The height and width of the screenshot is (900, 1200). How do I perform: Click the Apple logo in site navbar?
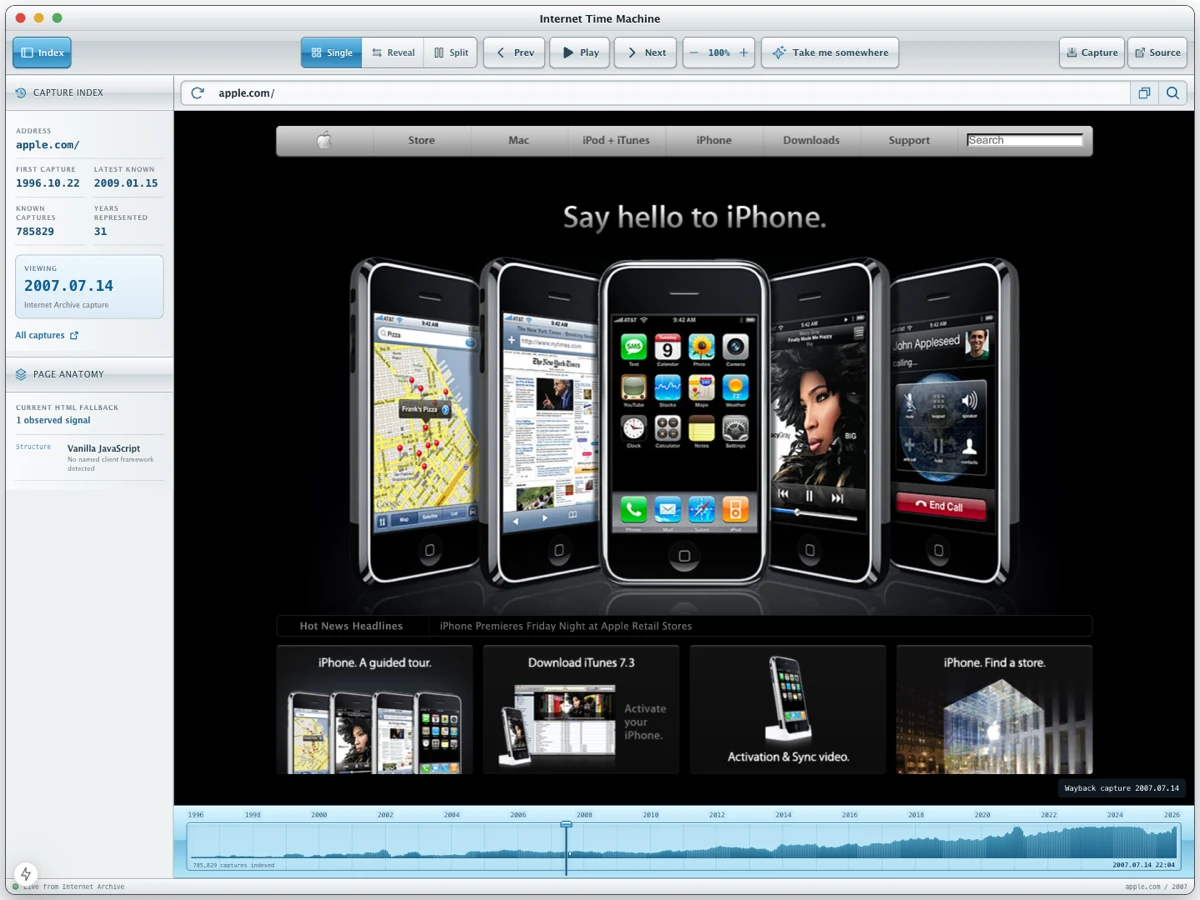(324, 141)
